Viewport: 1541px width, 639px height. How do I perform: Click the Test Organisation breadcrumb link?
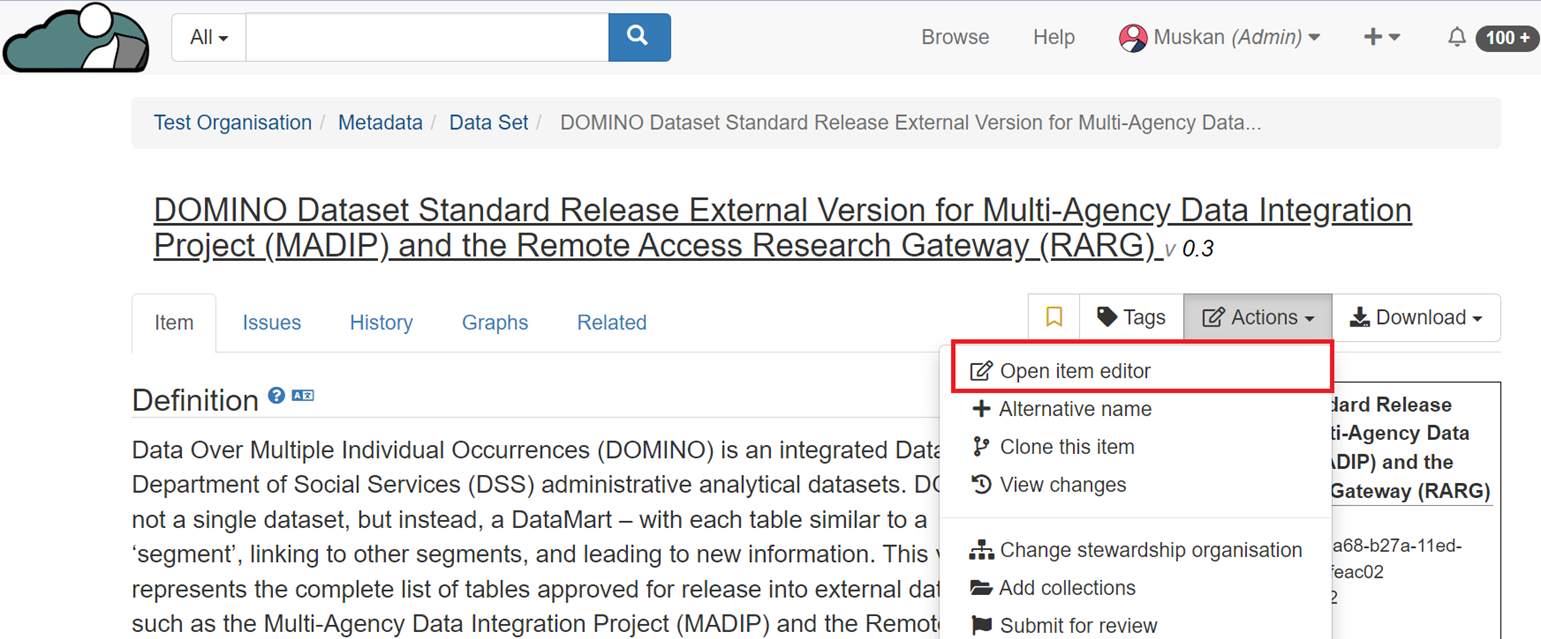click(233, 123)
